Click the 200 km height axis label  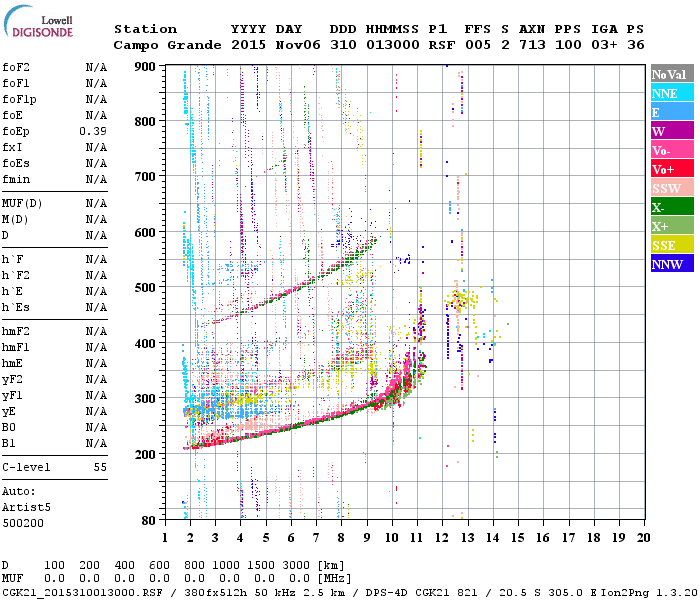(145, 454)
